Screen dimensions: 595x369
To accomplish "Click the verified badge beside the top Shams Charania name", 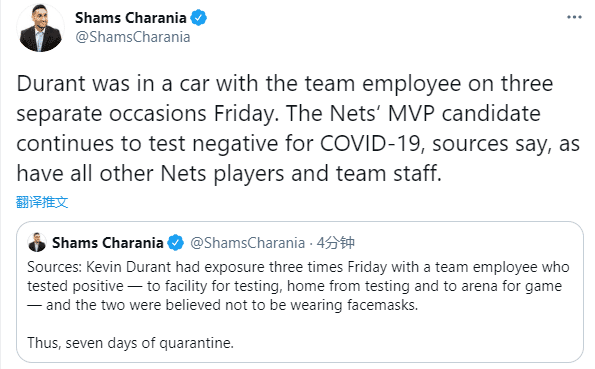I will pyautogui.click(x=198, y=18).
